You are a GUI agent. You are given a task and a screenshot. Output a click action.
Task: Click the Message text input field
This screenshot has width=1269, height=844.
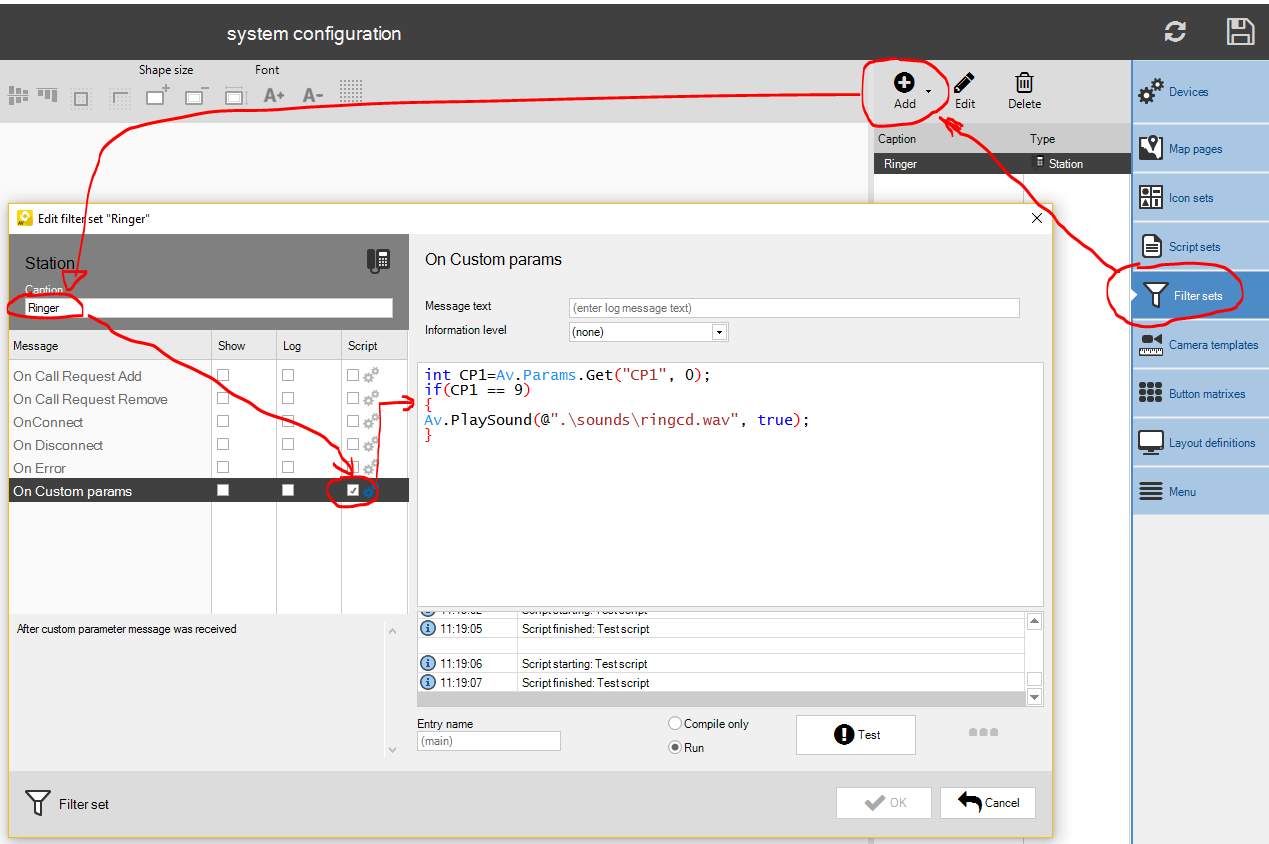[794, 308]
